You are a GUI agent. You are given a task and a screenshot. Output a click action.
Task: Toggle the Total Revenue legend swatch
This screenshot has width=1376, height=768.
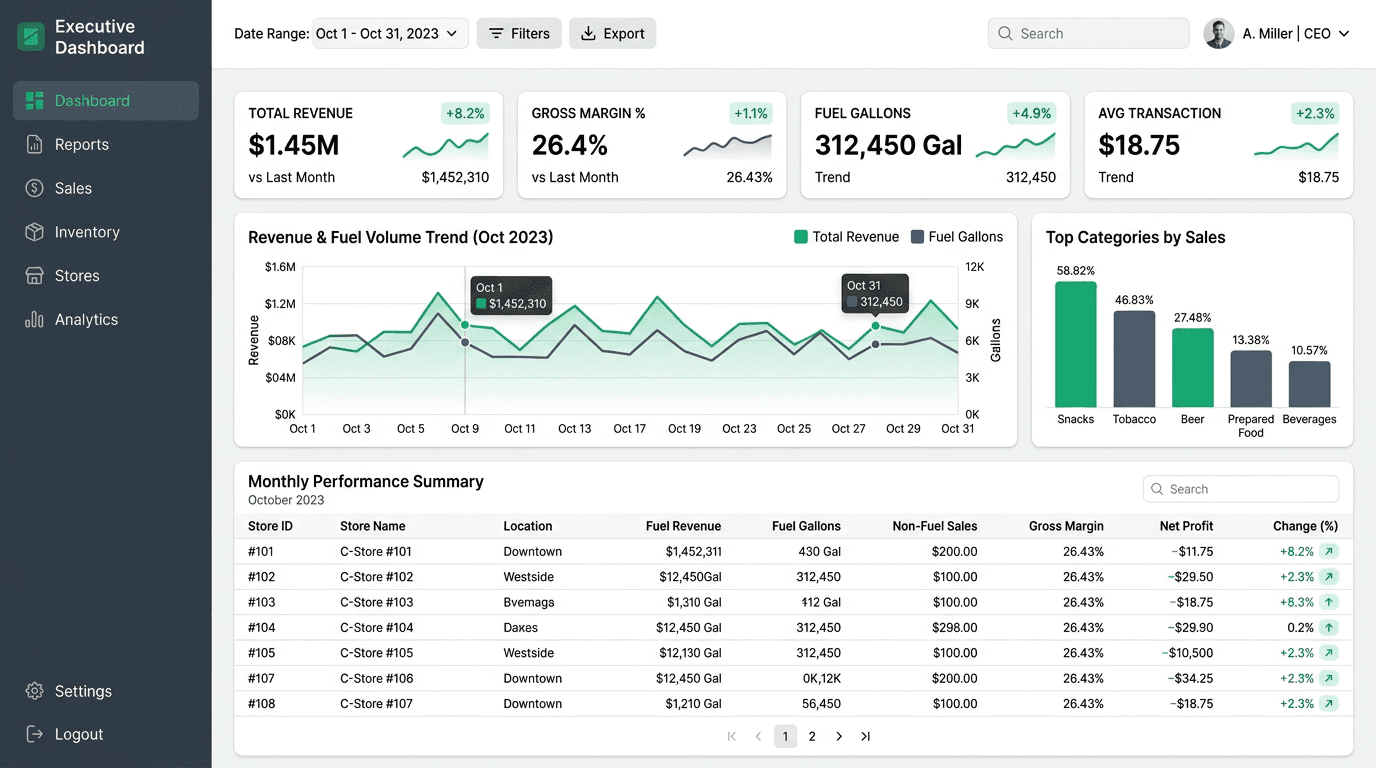coord(801,237)
